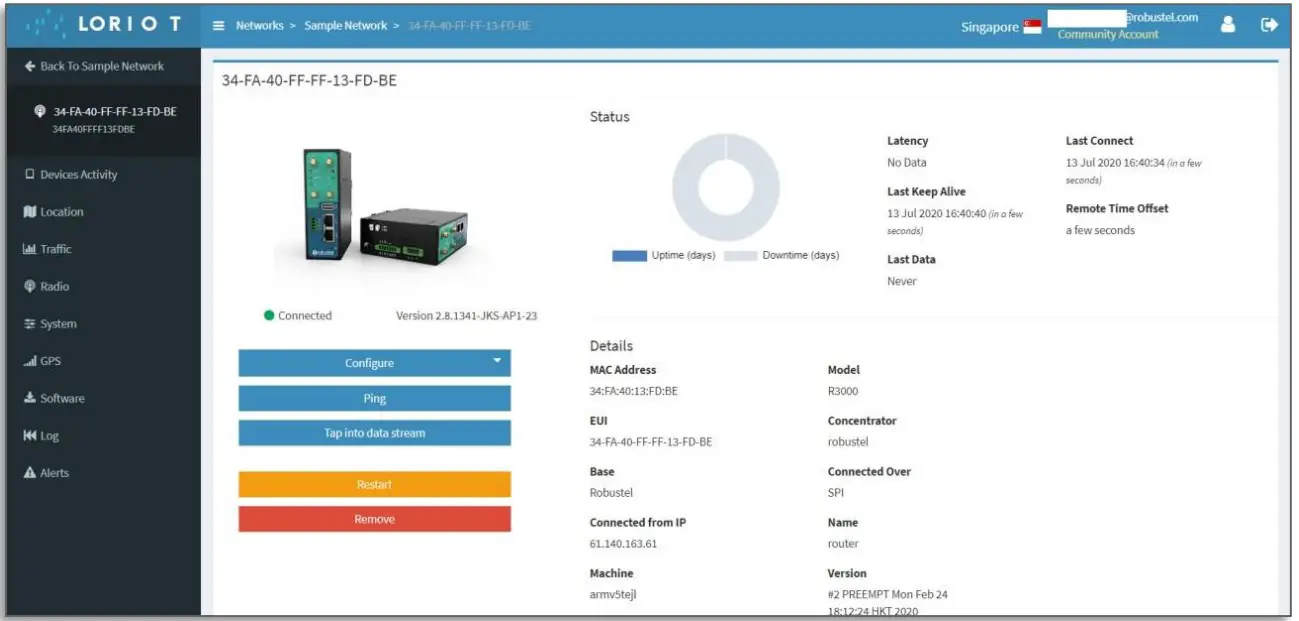
Task: Click Connected from IP value 61.140.163.61
Action: point(623,544)
